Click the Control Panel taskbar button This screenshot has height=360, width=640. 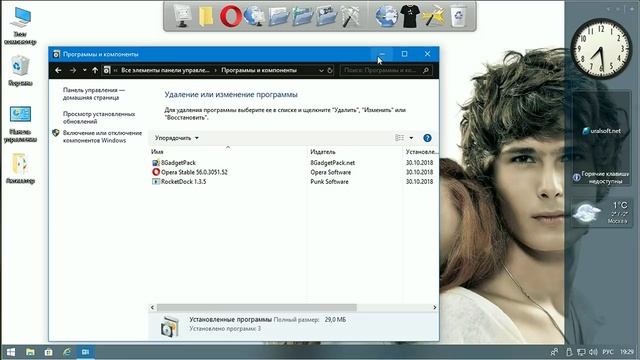(x=85, y=352)
